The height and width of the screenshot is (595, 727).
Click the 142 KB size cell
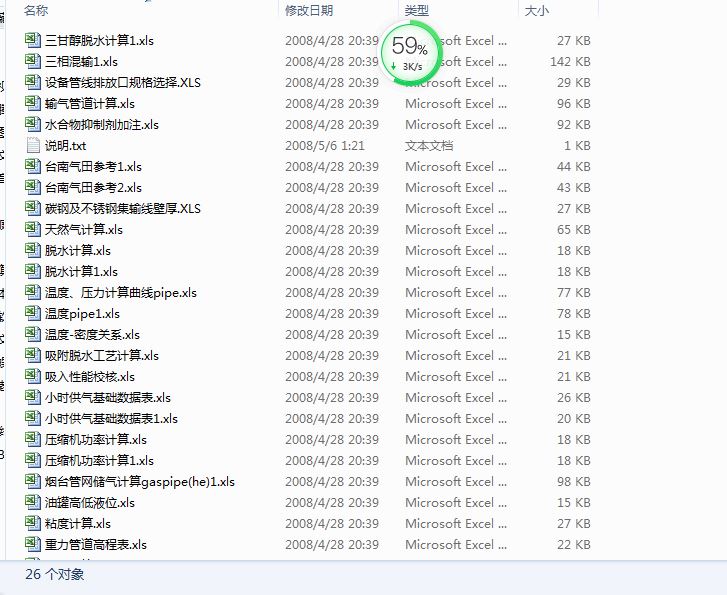(x=570, y=61)
